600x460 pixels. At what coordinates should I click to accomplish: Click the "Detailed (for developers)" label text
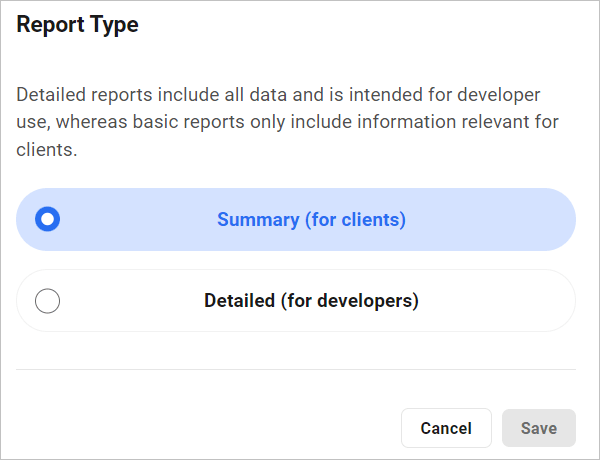(x=311, y=300)
